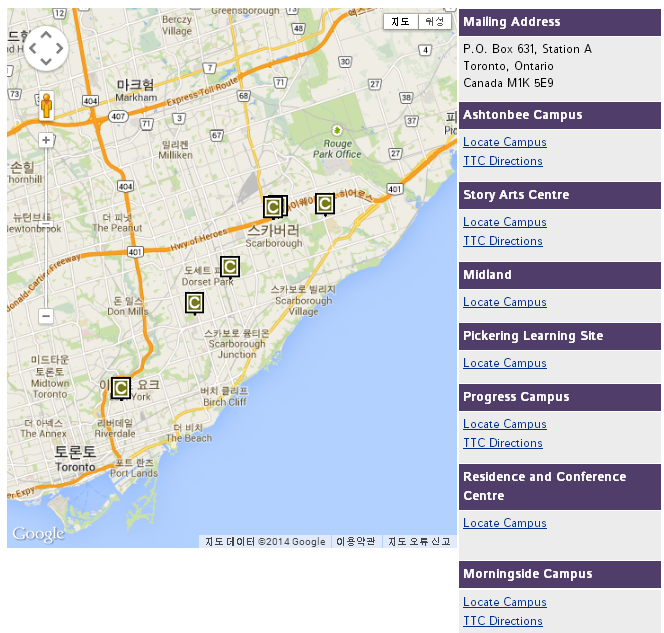The image size is (664, 633).
Task: Open Locate Campus under Ashtonbee Campus
Action: 504,142
